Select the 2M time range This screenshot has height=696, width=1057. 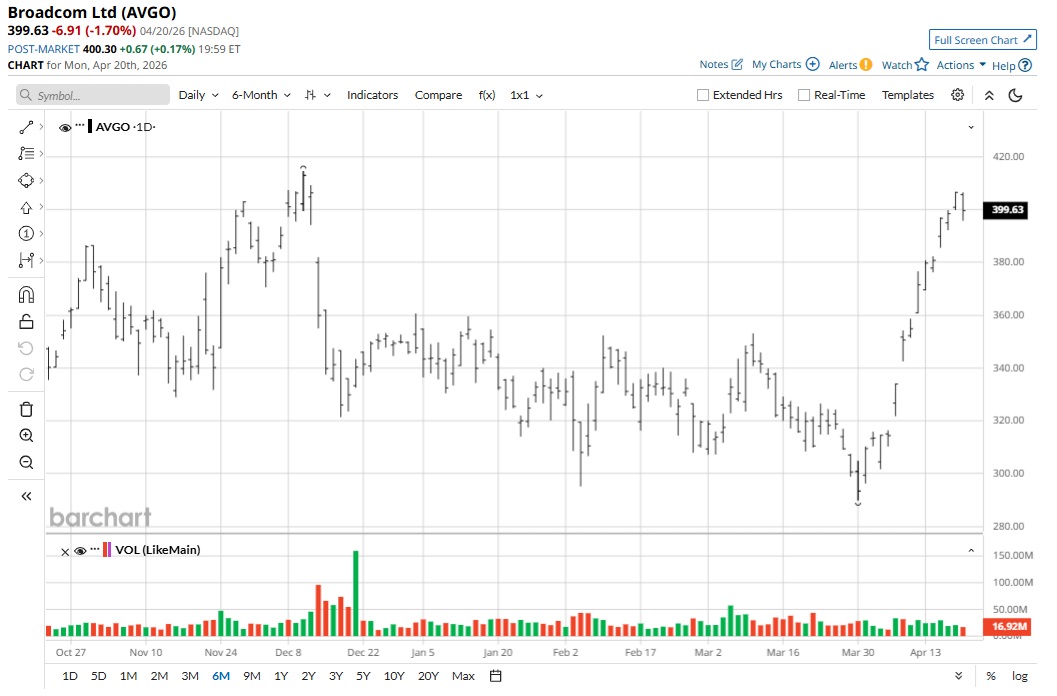coord(159,676)
